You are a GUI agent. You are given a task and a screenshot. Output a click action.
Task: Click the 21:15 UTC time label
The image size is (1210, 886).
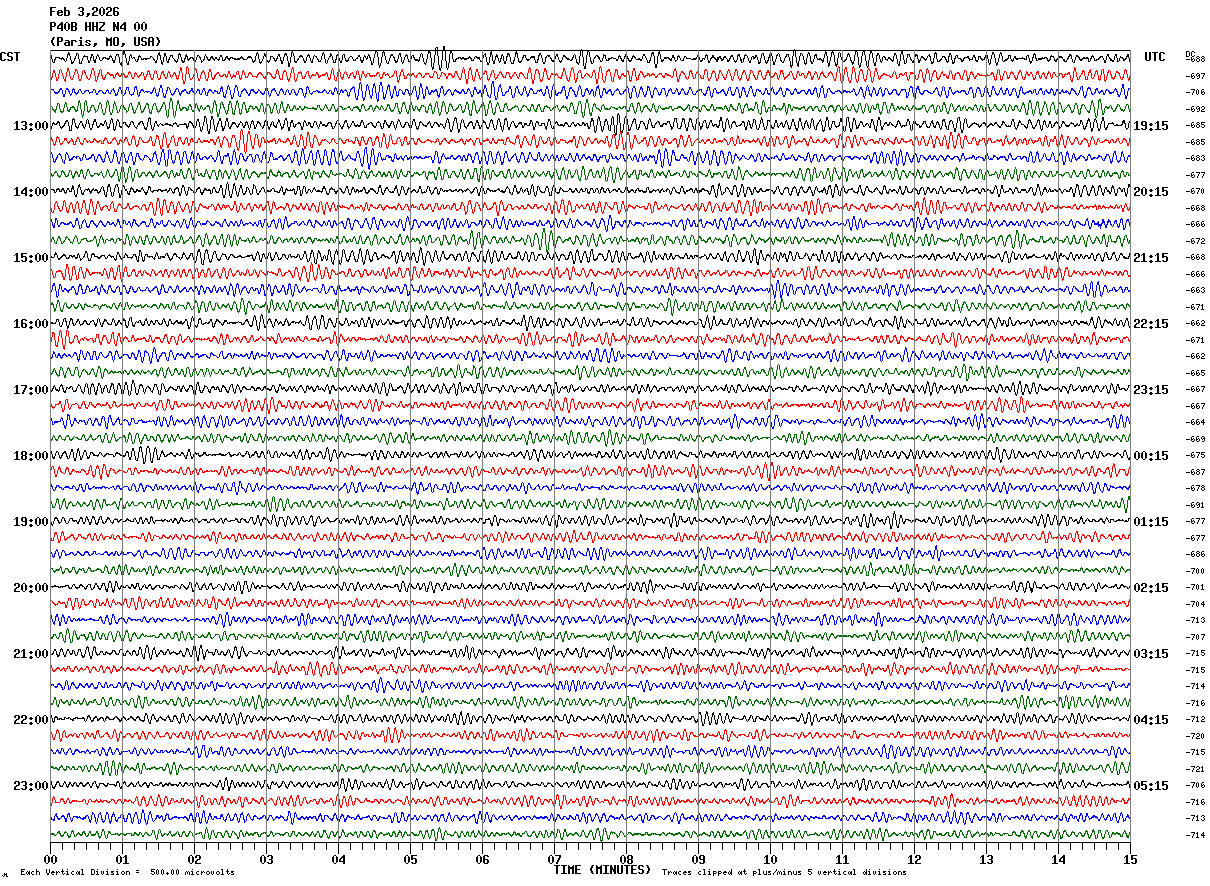pyautogui.click(x=1151, y=258)
